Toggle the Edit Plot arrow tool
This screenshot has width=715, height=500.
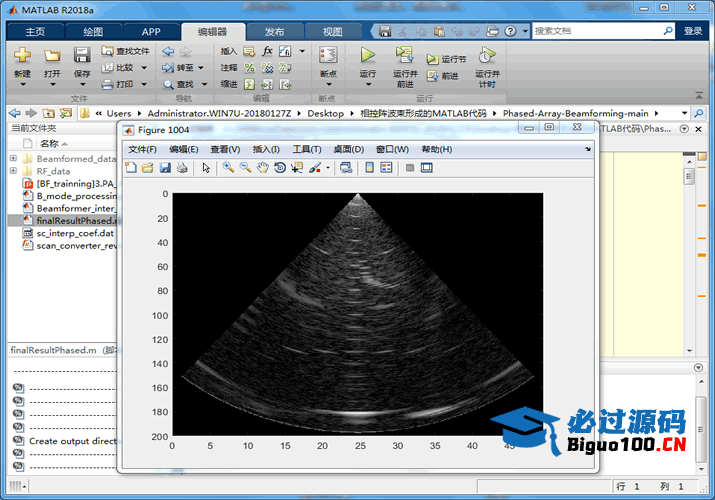point(206,168)
